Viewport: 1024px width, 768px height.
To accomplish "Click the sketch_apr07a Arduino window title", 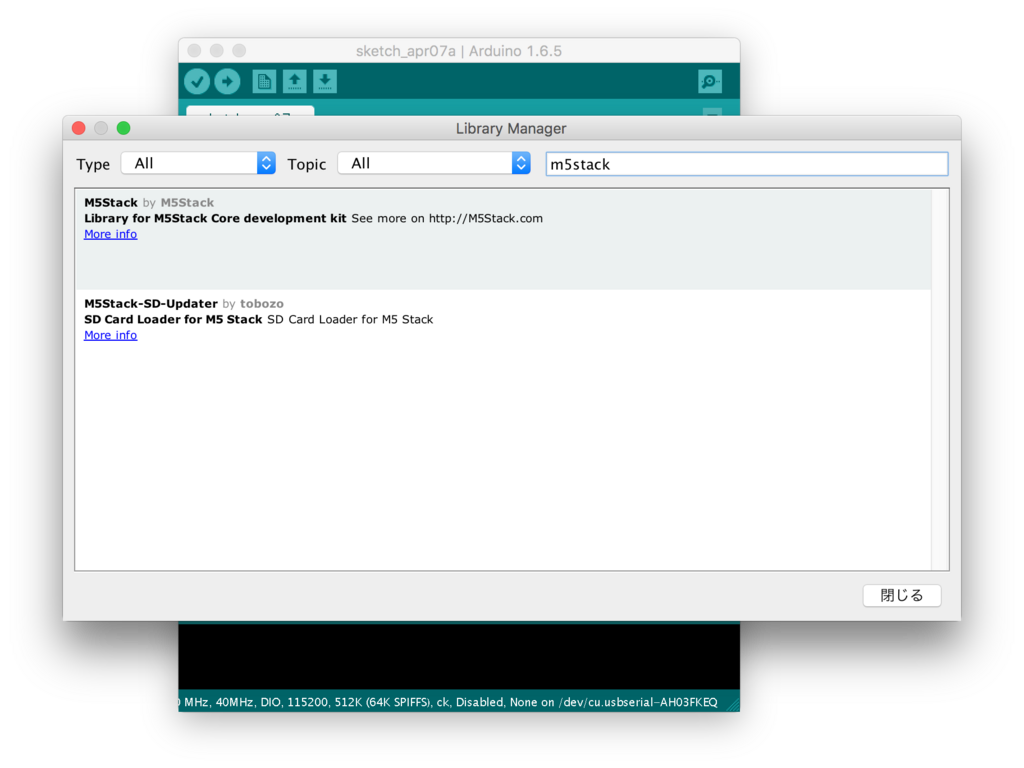I will pos(458,51).
